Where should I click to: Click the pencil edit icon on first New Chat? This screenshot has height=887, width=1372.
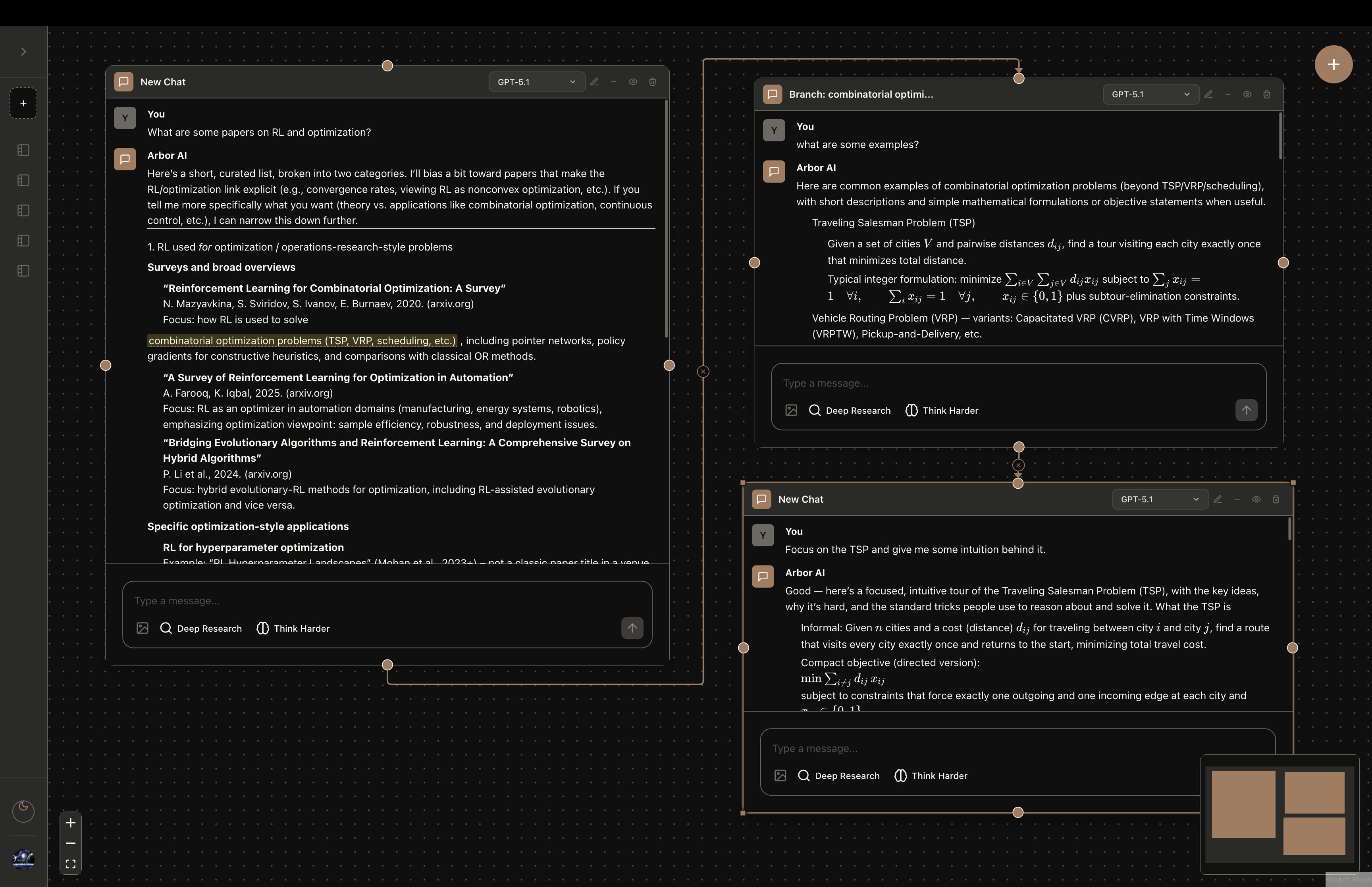click(x=595, y=82)
